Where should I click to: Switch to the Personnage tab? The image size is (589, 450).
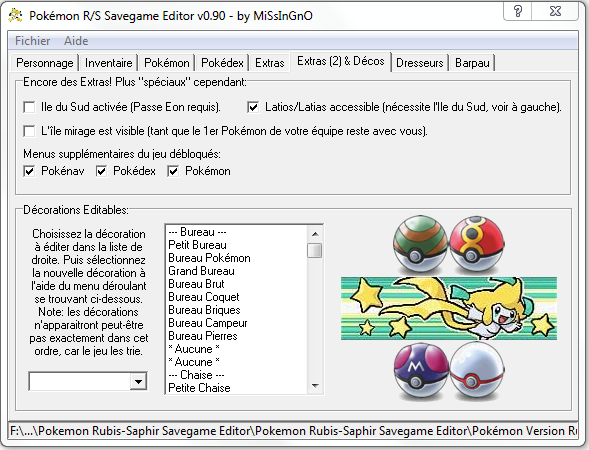[x=45, y=63]
